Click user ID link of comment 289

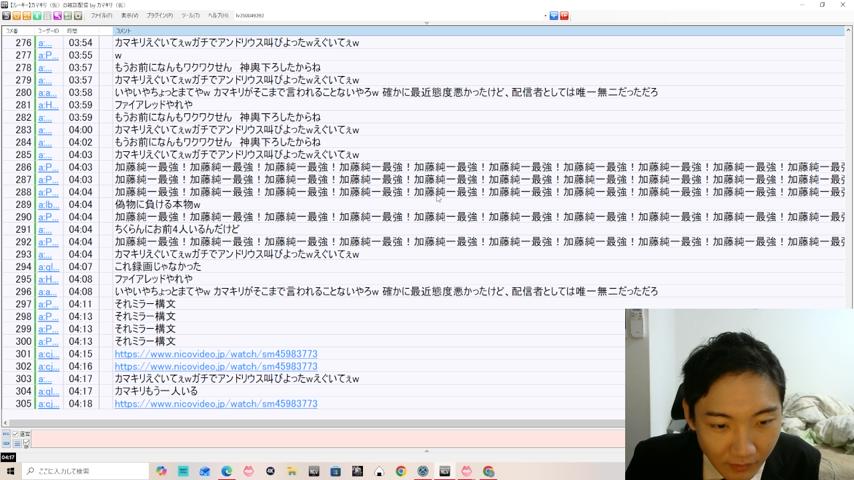pos(48,205)
